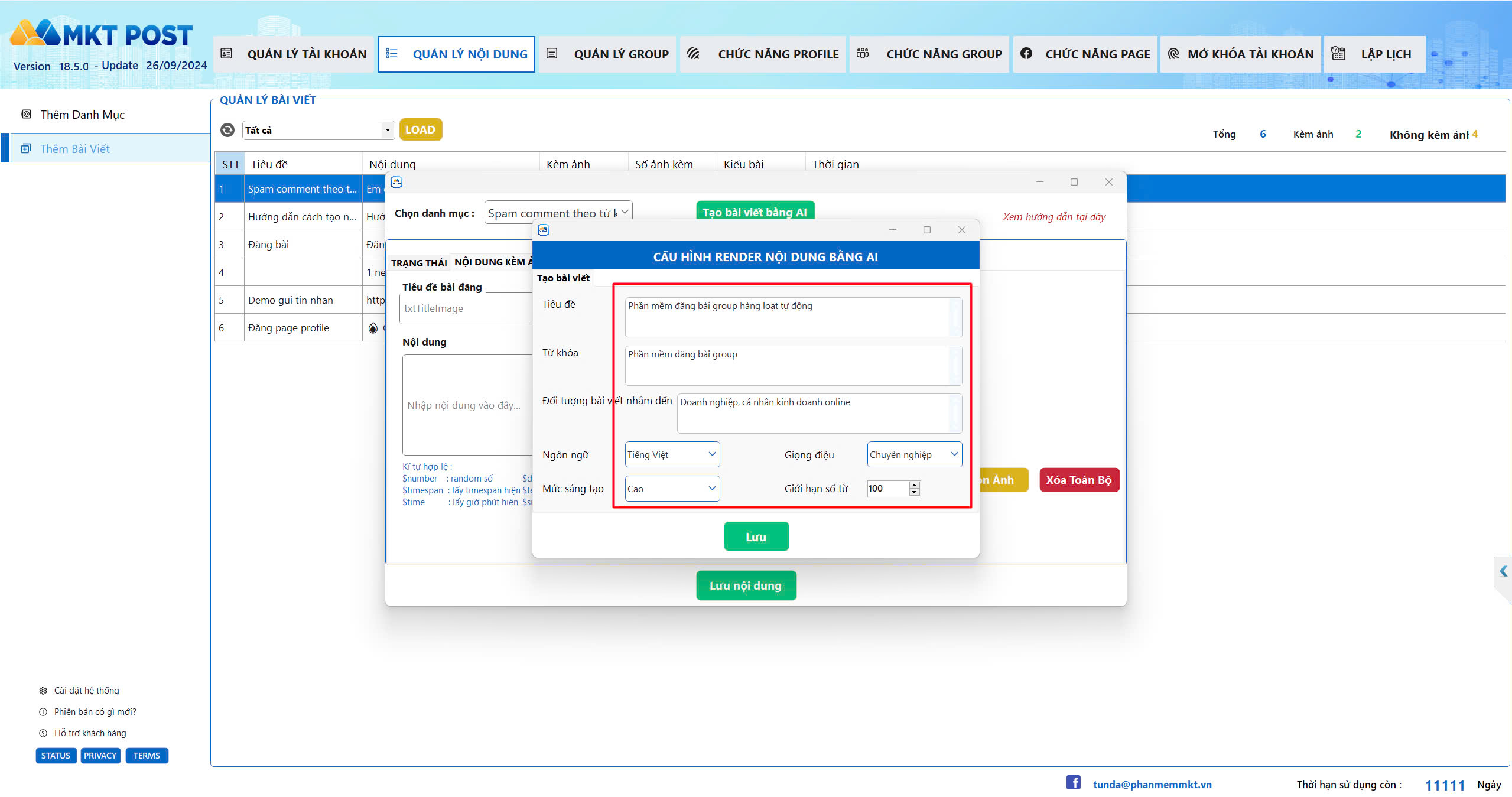
Task: Expand the right side panel arrow
Action: coord(1503,572)
